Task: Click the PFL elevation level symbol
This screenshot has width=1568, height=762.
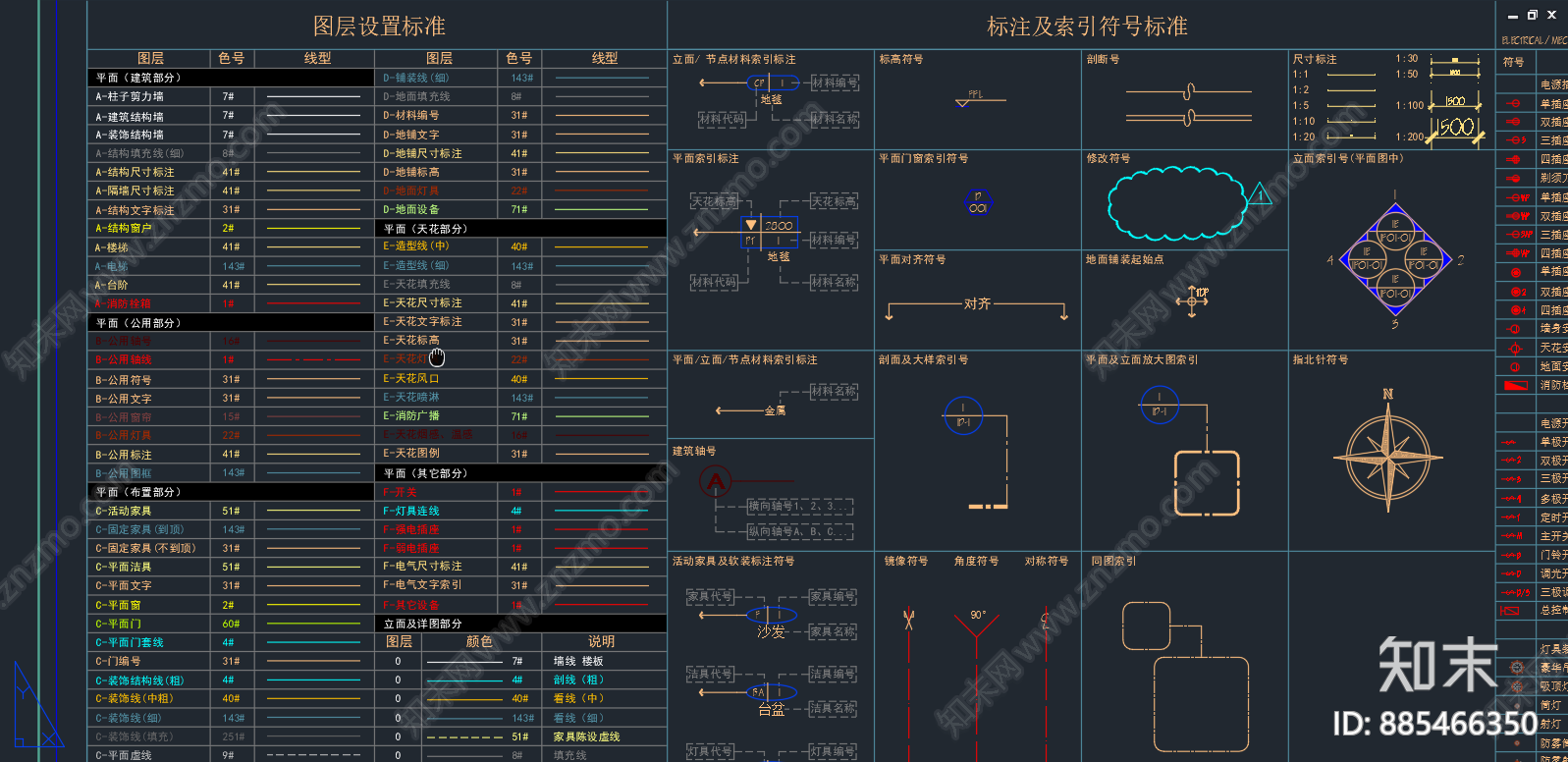Action: tap(980, 99)
